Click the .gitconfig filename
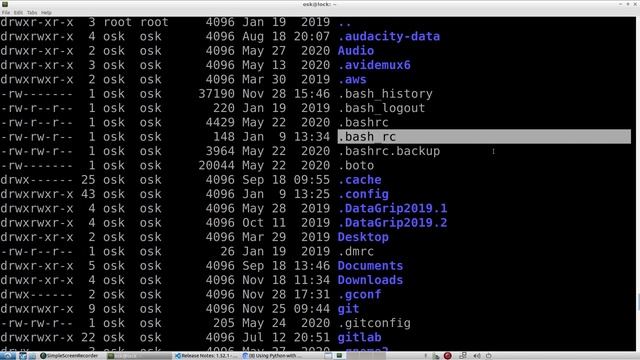This screenshot has height=360, width=640. pyautogui.click(x=374, y=323)
